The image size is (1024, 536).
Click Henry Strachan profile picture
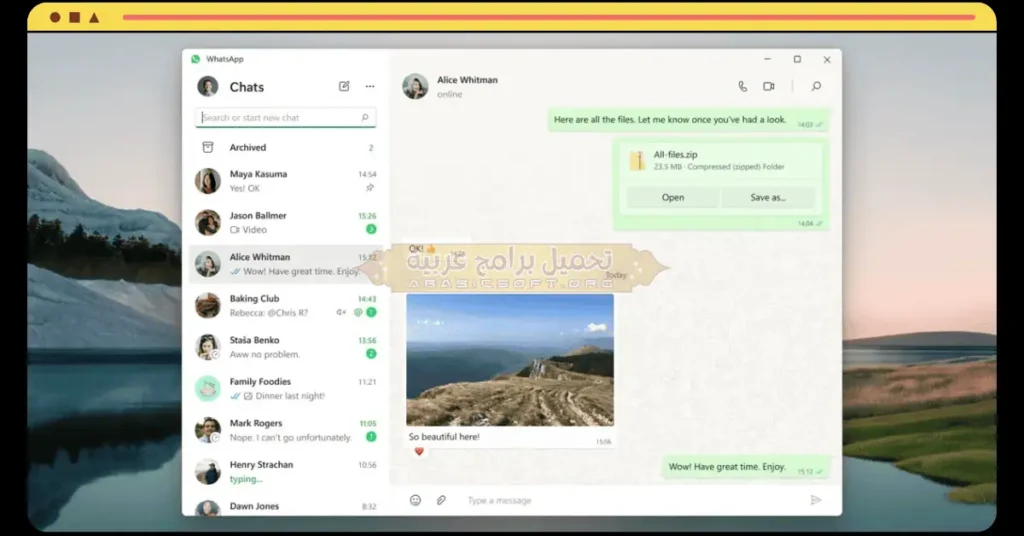pyautogui.click(x=208, y=471)
